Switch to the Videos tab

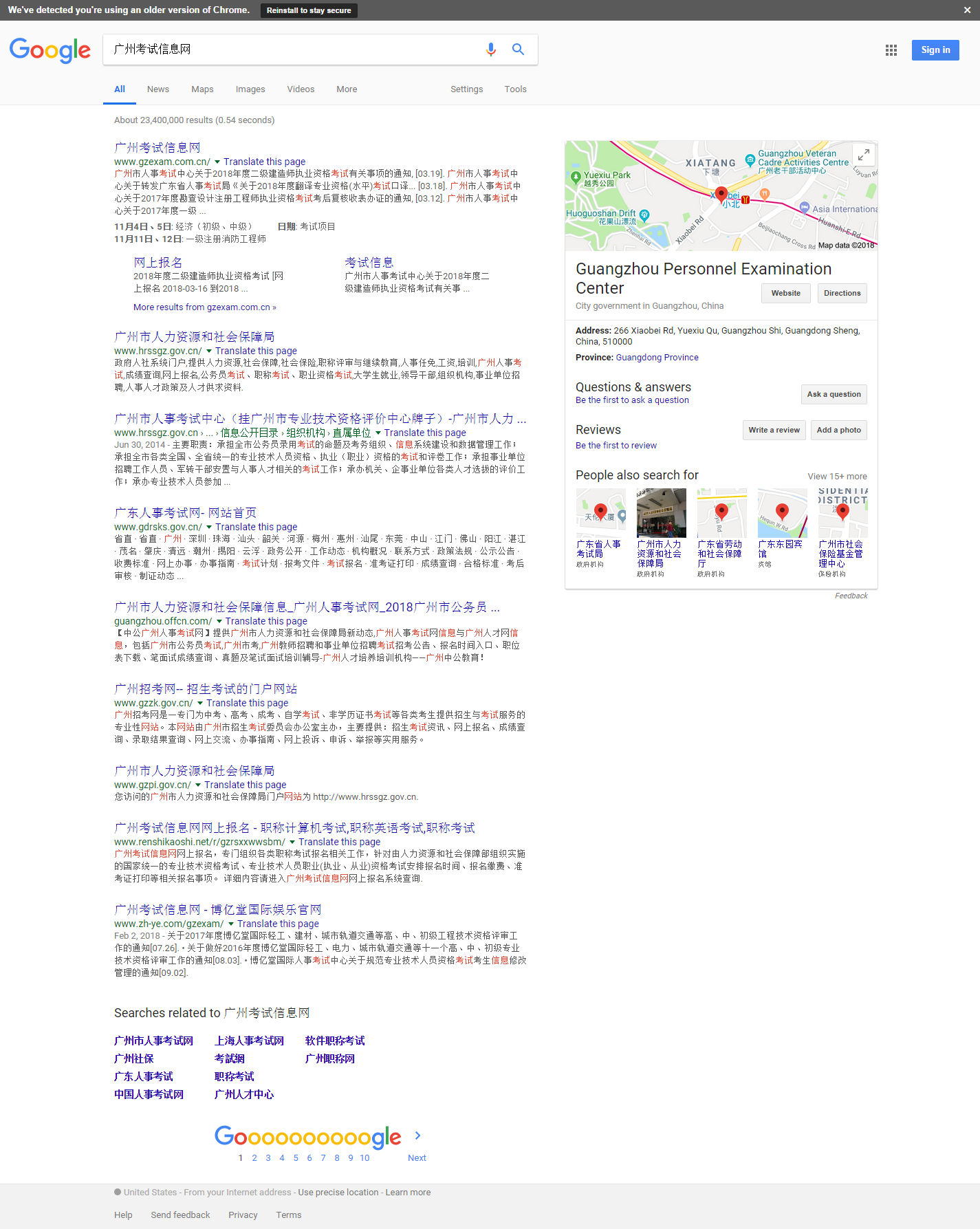(301, 89)
